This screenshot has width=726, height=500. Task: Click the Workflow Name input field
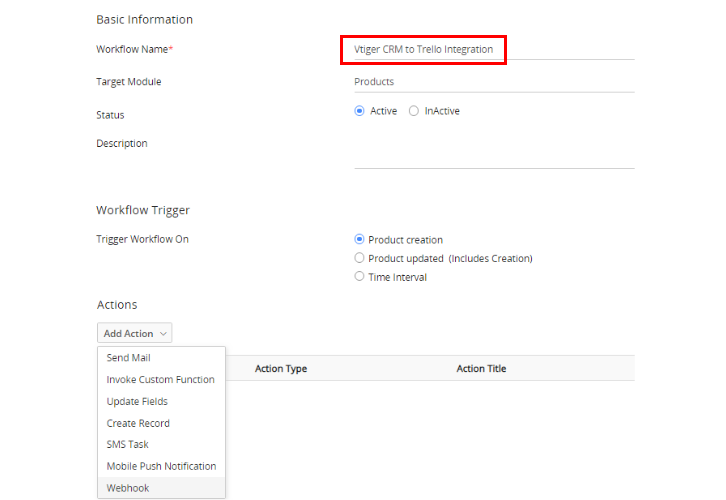pyautogui.click(x=494, y=50)
